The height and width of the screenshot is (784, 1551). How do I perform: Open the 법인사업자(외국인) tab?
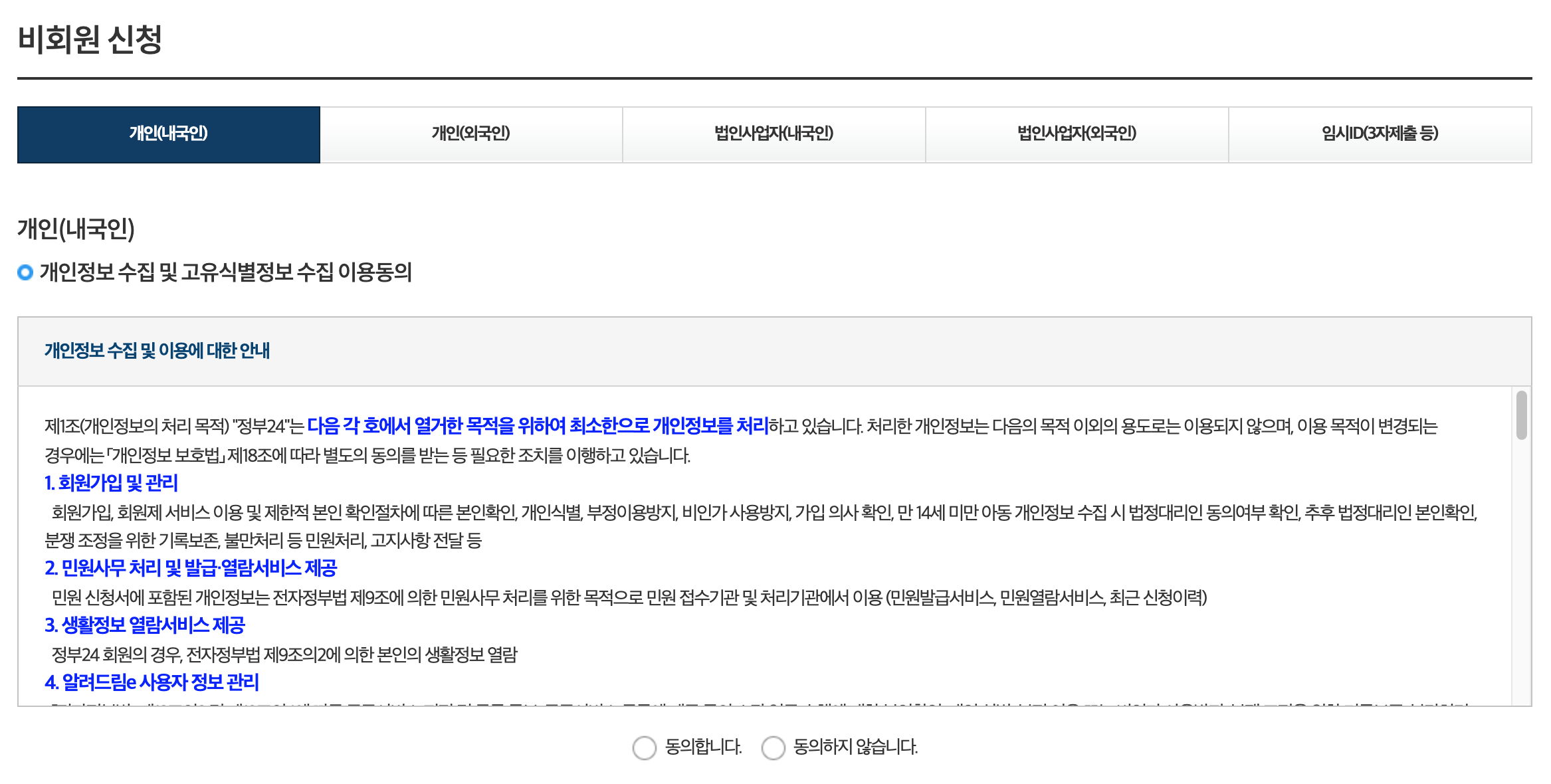pyautogui.click(x=1077, y=134)
